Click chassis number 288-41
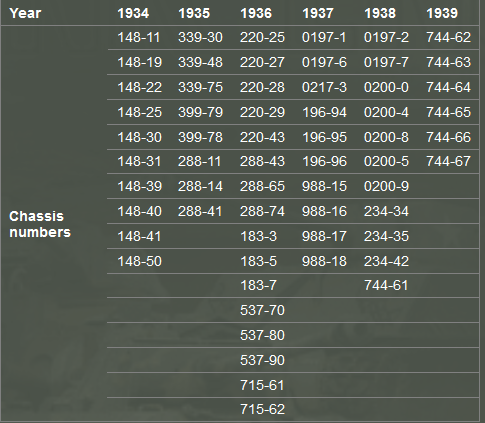 200,211
